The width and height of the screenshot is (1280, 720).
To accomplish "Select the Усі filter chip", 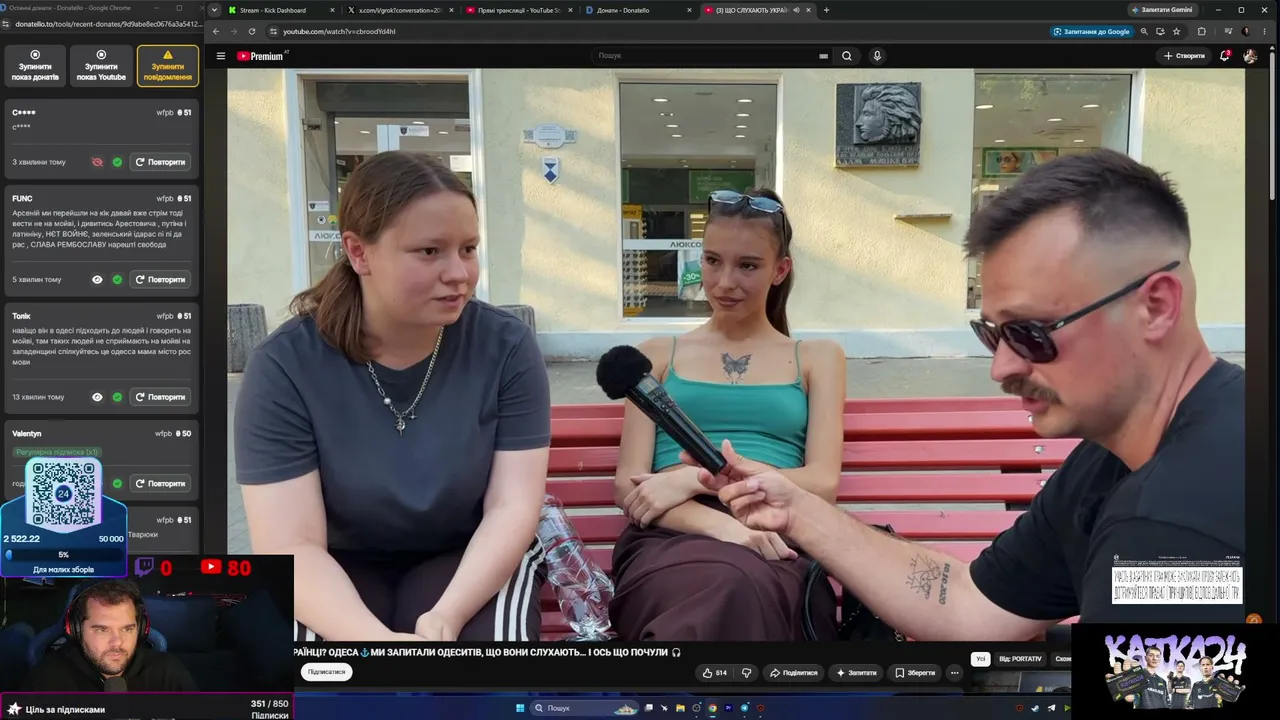I will click(981, 659).
